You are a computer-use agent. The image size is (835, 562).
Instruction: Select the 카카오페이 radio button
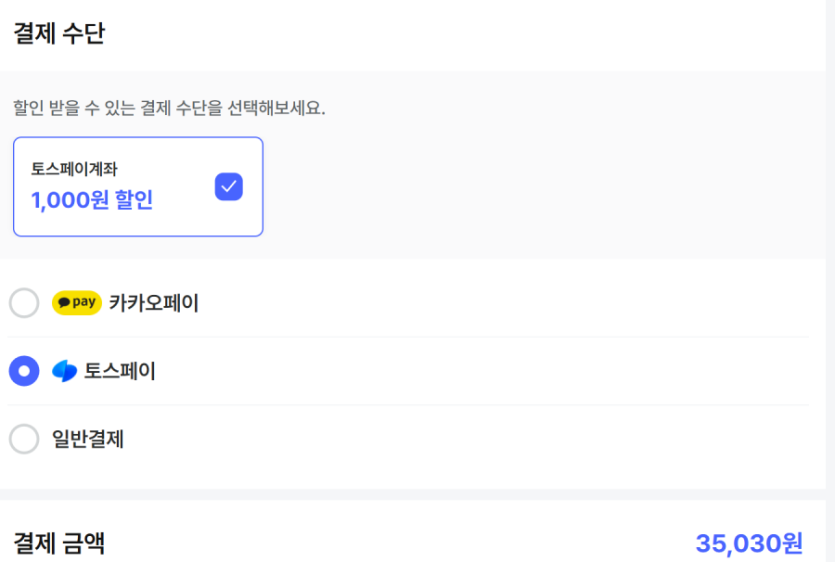[24, 302]
